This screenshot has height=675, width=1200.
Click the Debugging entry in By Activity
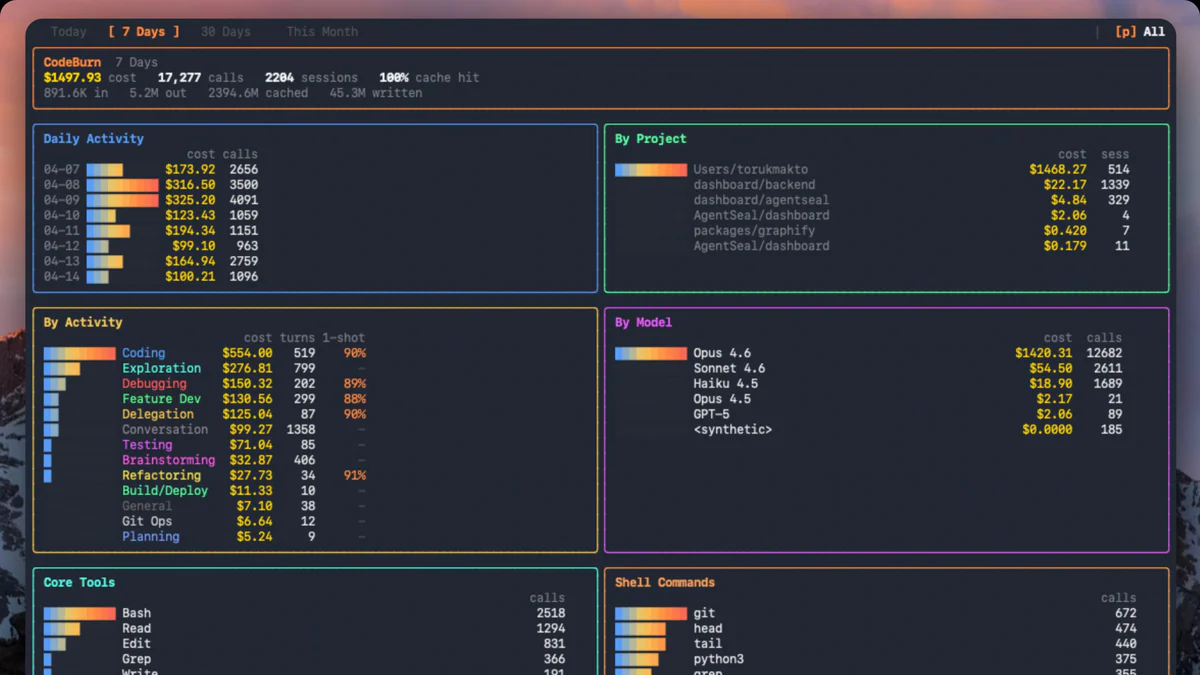(x=154, y=383)
